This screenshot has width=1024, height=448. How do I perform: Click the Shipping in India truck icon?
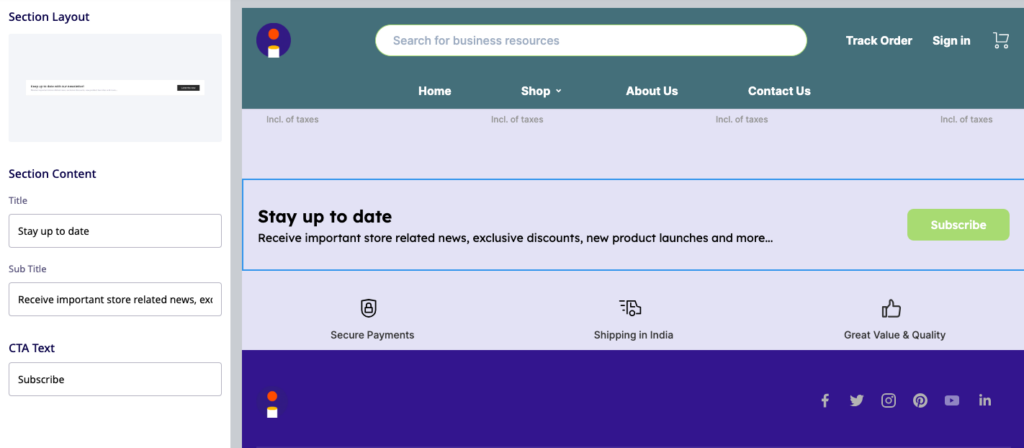(x=630, y=308)
